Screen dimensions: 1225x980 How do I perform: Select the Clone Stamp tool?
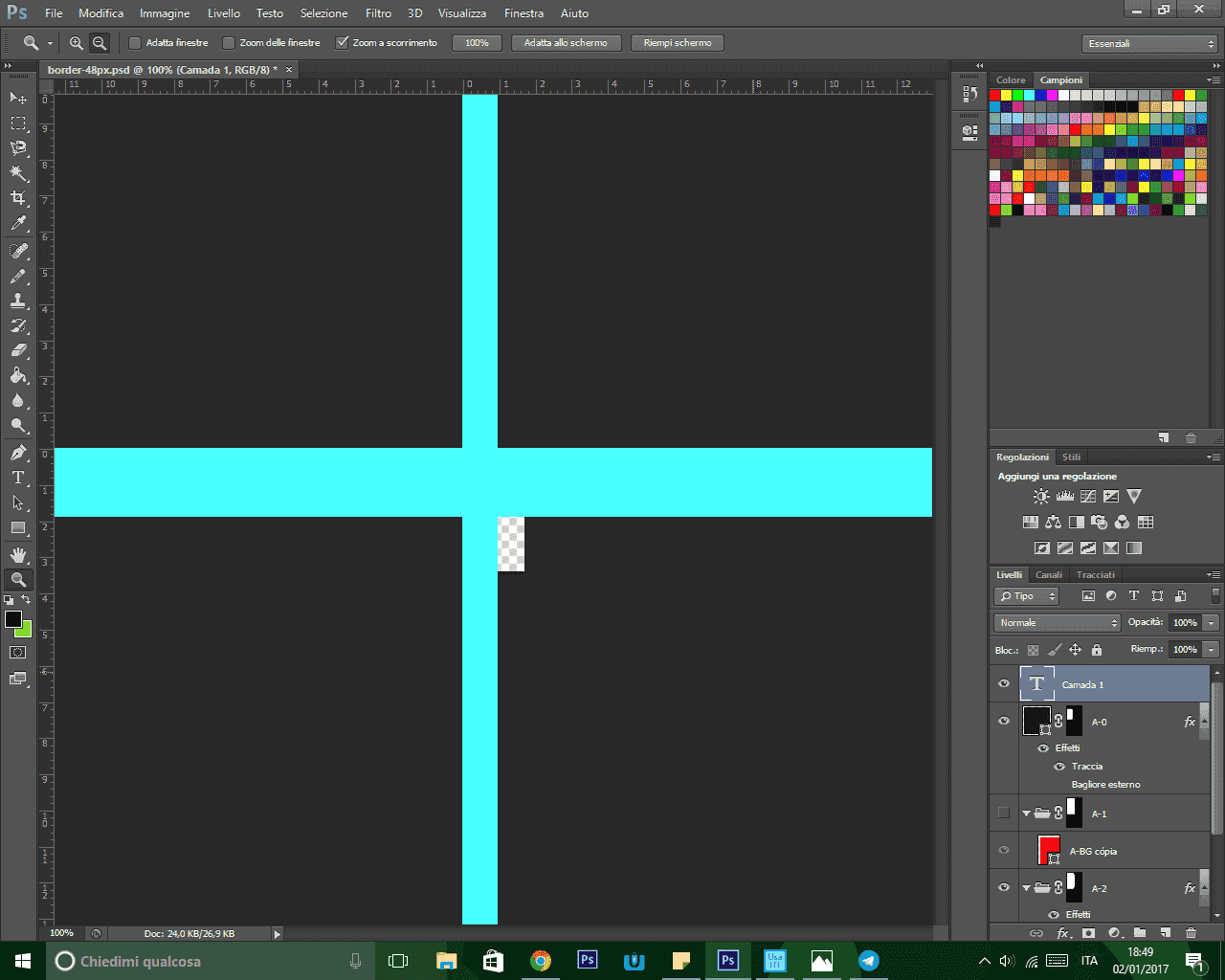click(x=18, y=301)
